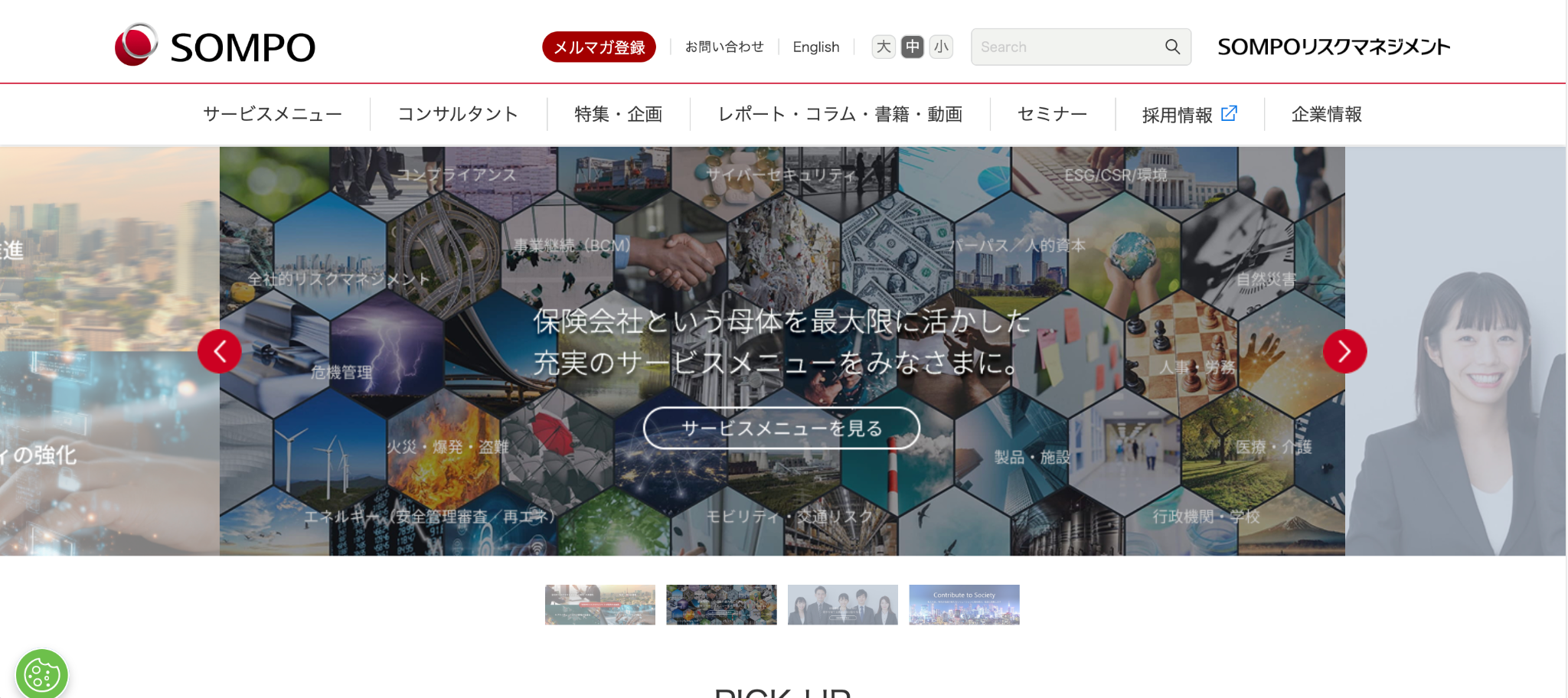The width and height of the screenshot is (1568, 698).
Task: Set font size to small (小)
Action: pyautogui.click(x=941, y=47)
